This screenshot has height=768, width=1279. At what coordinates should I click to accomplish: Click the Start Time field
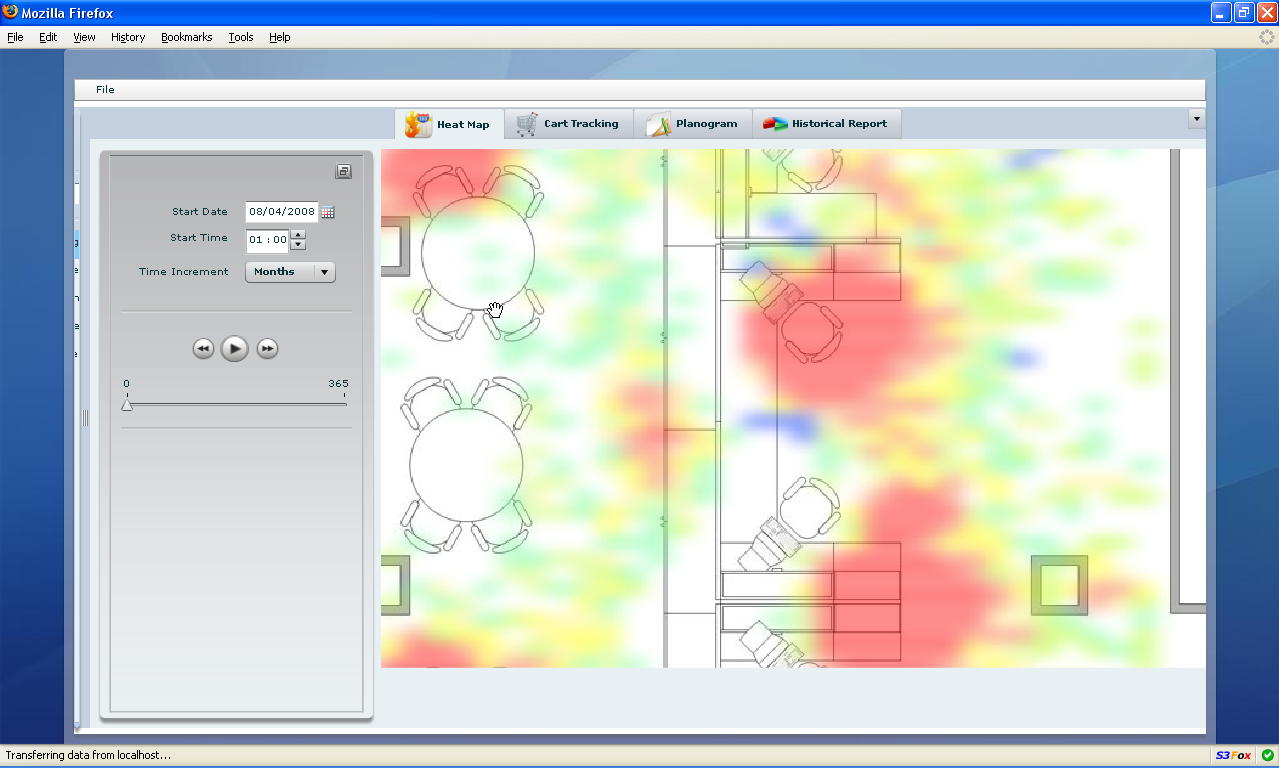(x=267, y=240)
